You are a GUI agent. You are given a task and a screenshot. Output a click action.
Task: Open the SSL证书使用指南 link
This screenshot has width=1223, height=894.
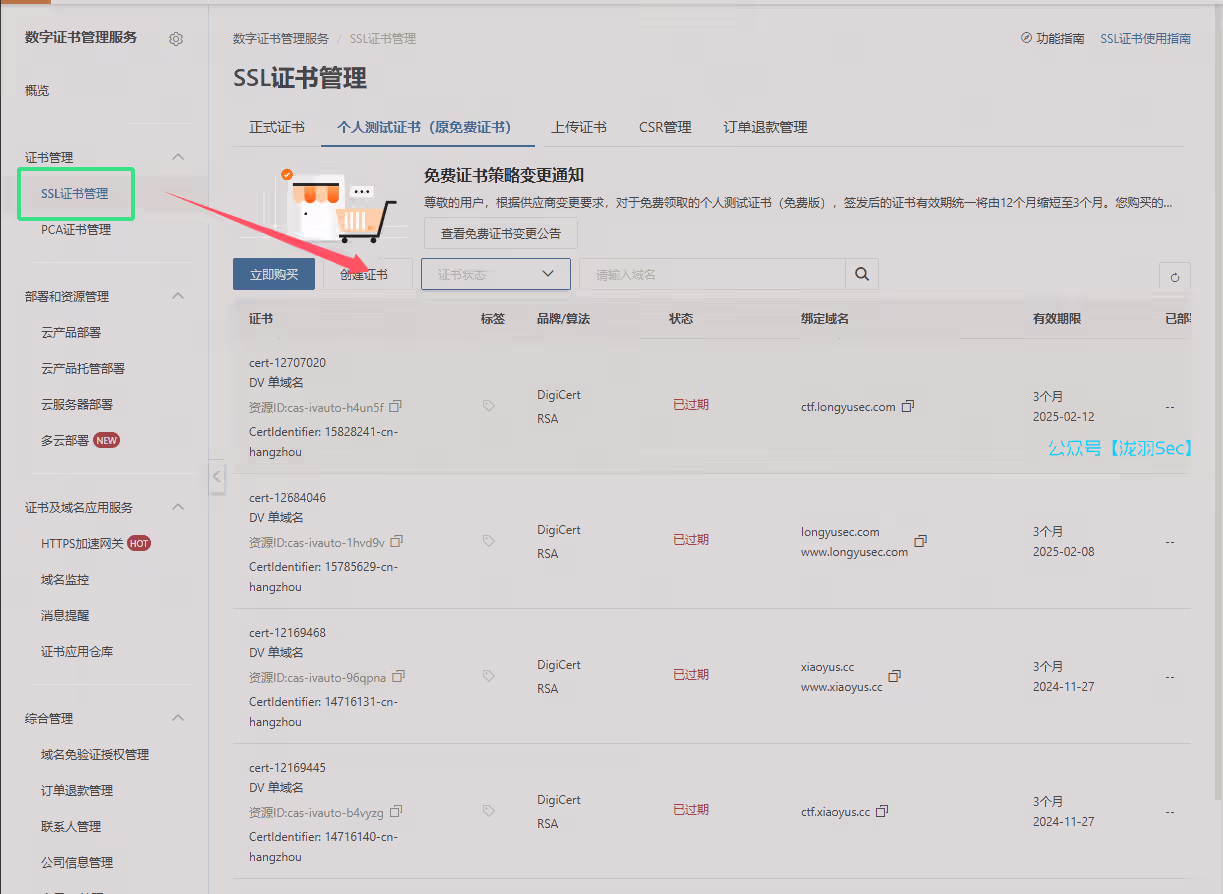click(x=1145, y=39)
